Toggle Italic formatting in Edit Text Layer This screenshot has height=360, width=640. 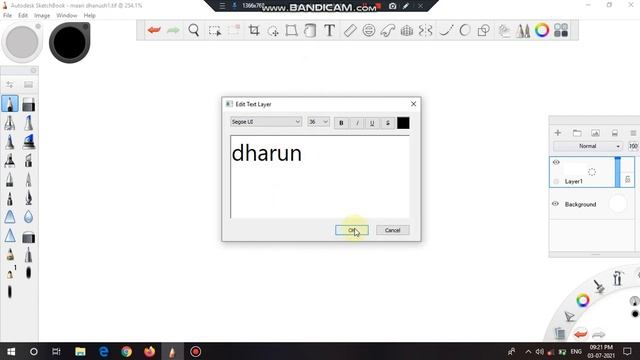pos(357,123)
